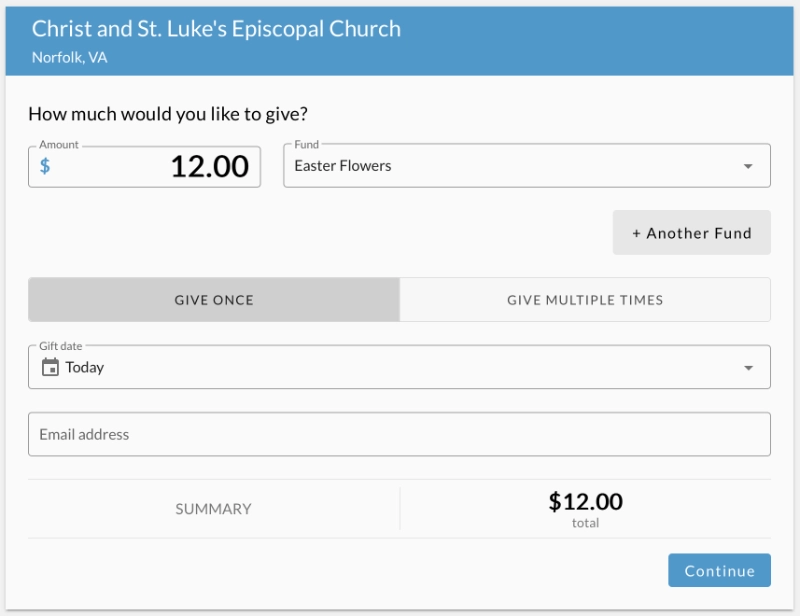Click the small Gift date field label

click(61, 346)
